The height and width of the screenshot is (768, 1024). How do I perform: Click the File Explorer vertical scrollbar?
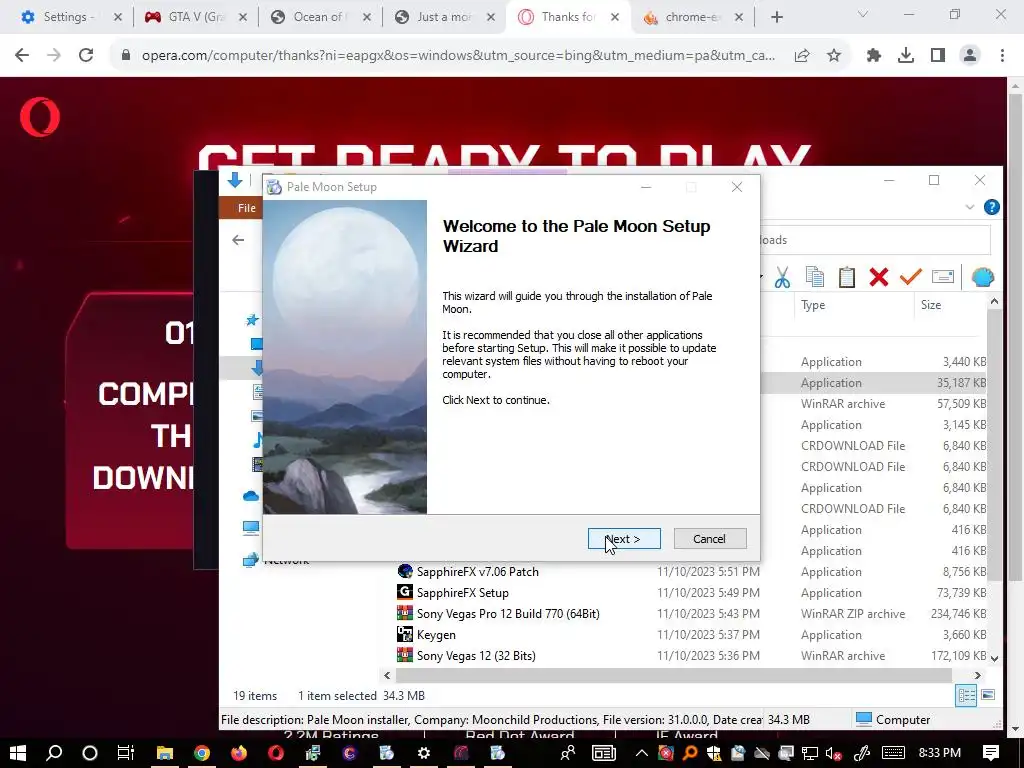[x=994, y=444]
